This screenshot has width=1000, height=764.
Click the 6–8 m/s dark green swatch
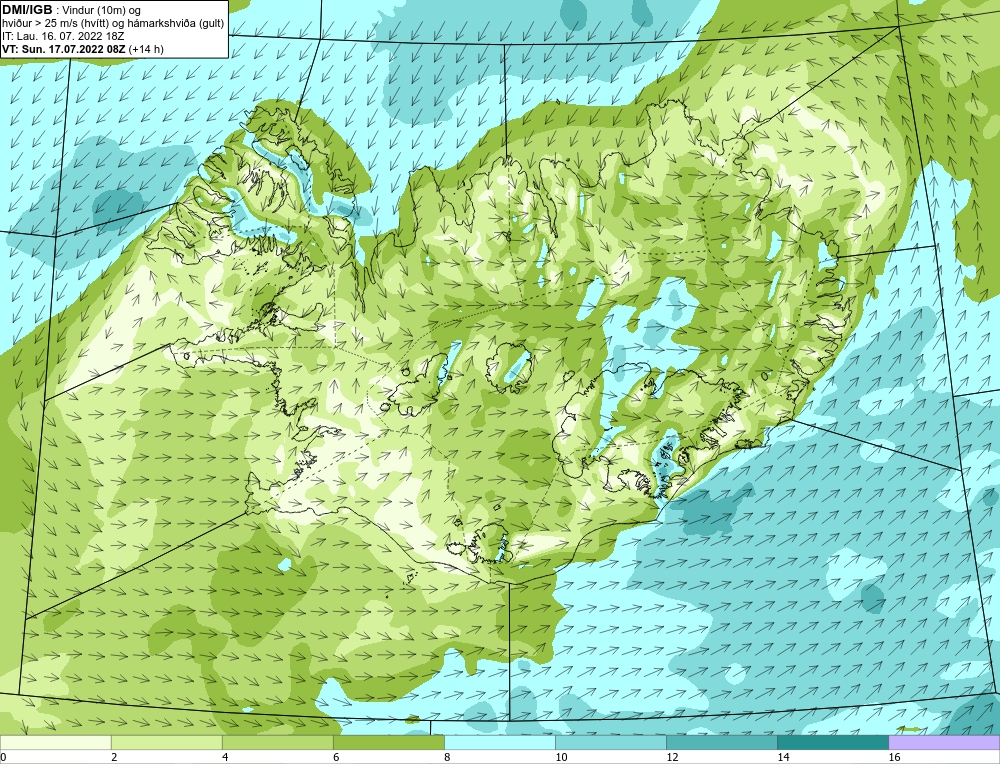click(388, 742)
